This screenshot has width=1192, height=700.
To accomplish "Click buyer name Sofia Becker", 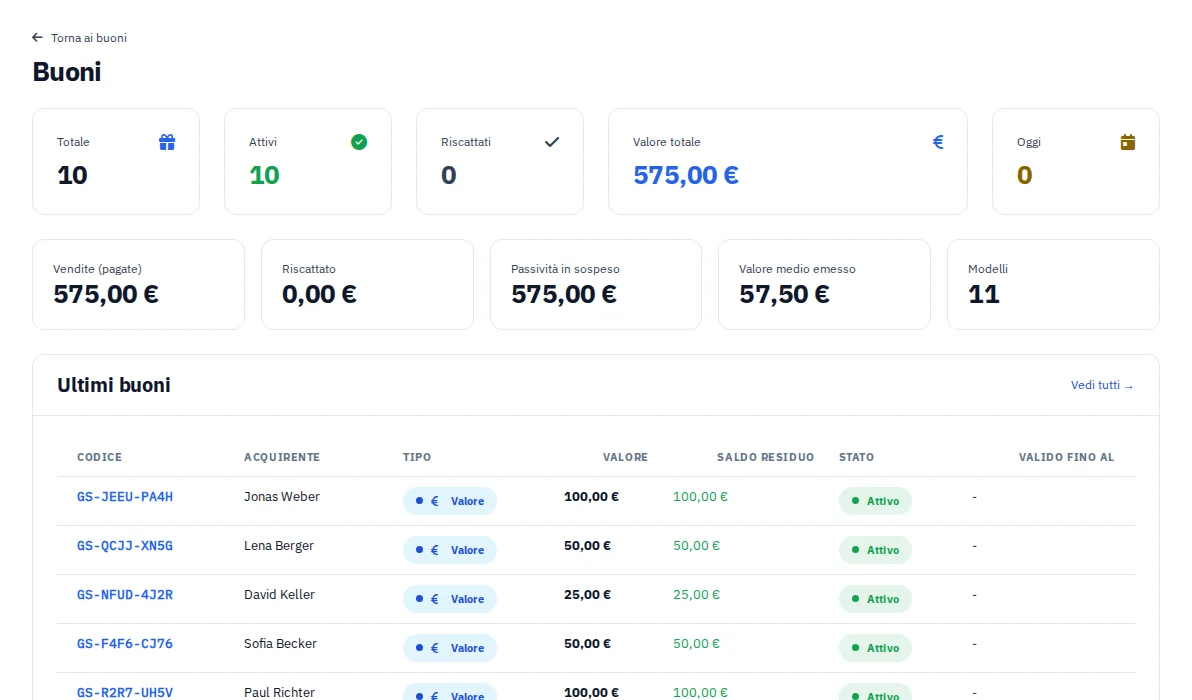I will tap(281, 644).
